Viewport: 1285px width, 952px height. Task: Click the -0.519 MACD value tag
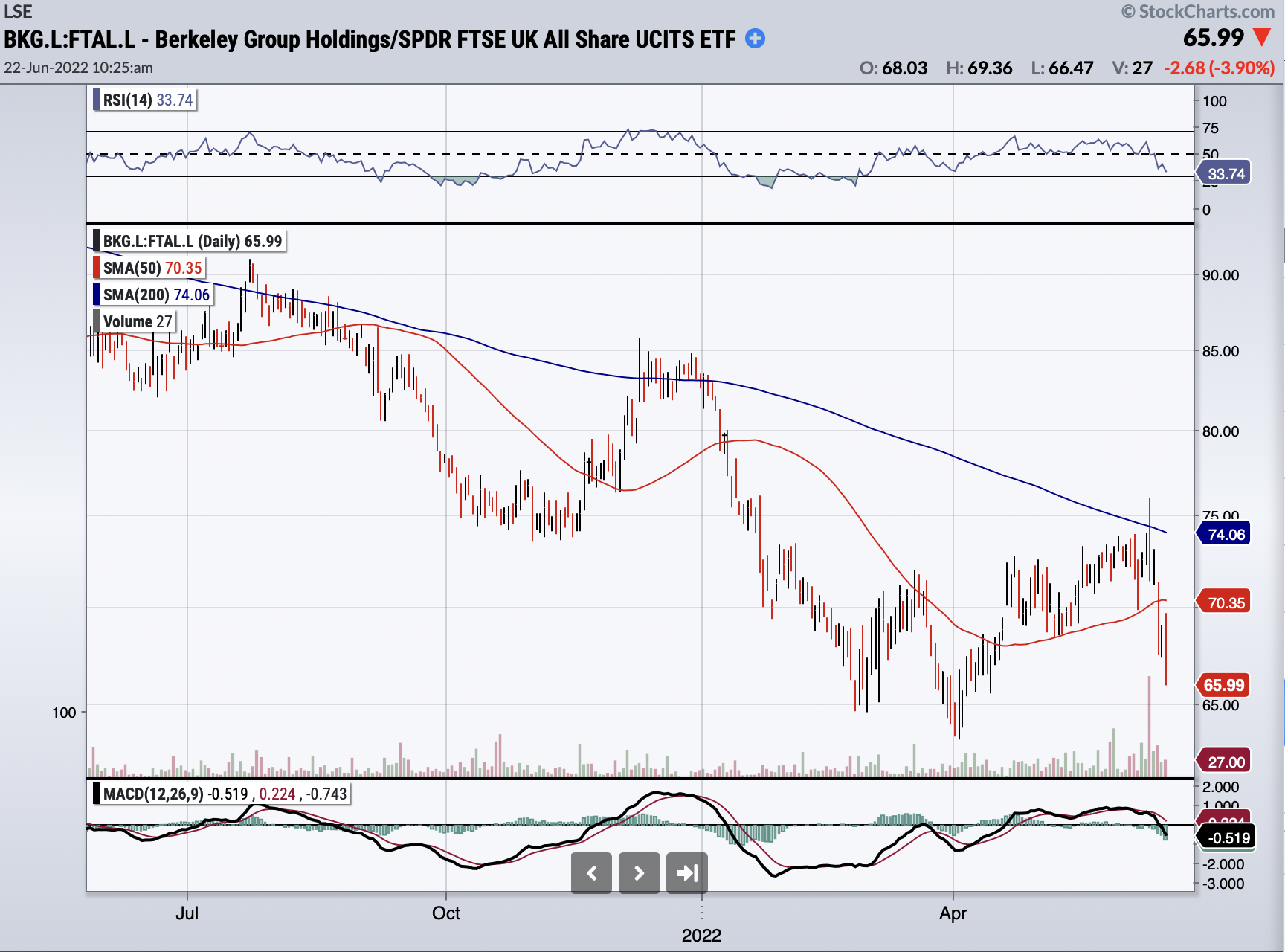pos(1226,837)
